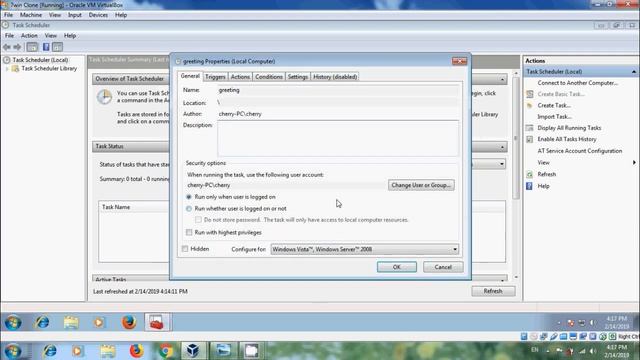The width and height of the screenshot is (640, 360).
Task: Click Cancel in greeting Properties dialog
Action: (443, 267)
